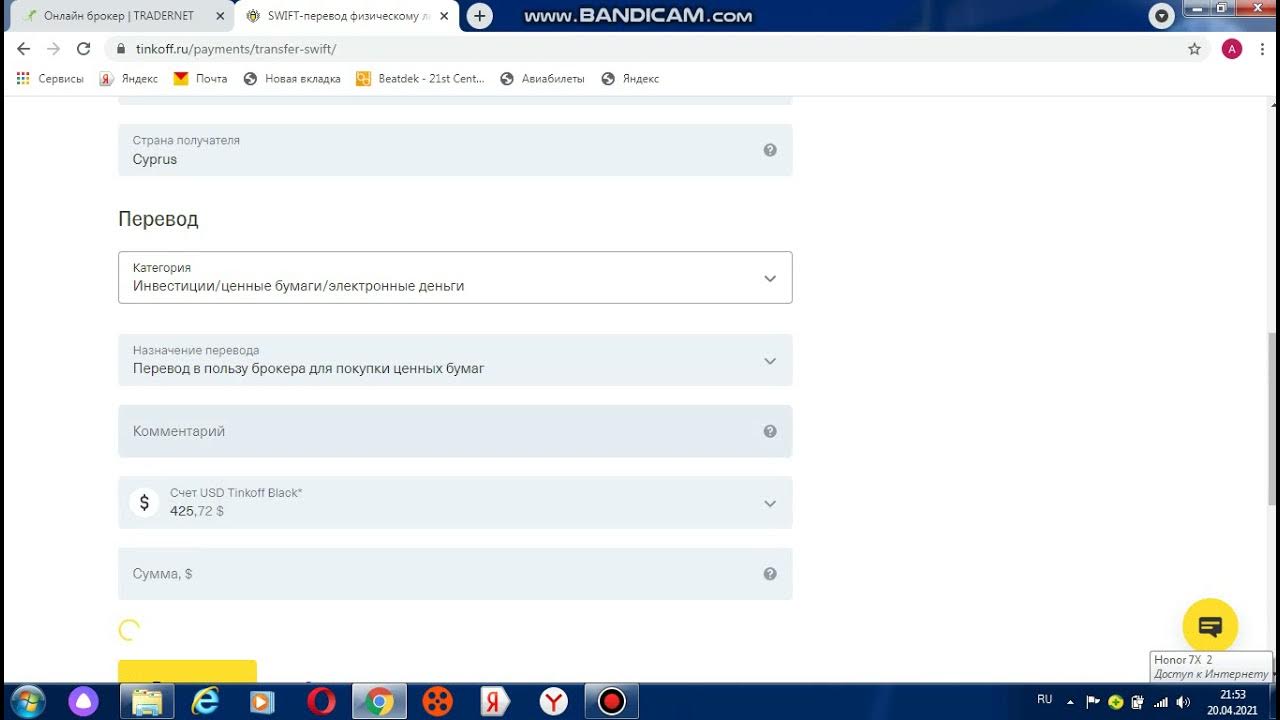Reload the current page
The height and width of the screenshot is (720, 1280).
(83, 49)
